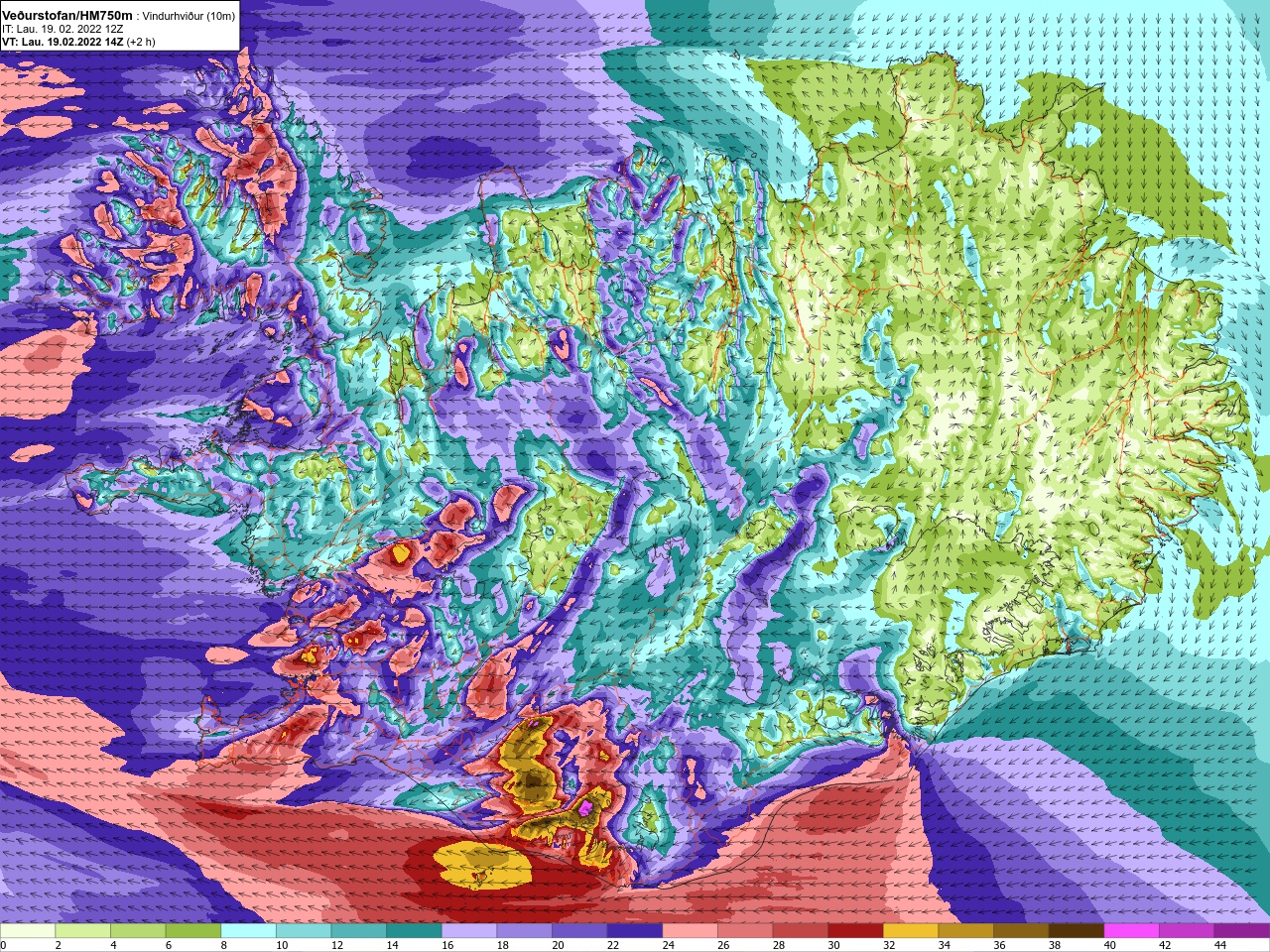1270x952 pixels.
Task: Pick the dark magenta legend swatch above 44
Action: tap(1242, 931)
